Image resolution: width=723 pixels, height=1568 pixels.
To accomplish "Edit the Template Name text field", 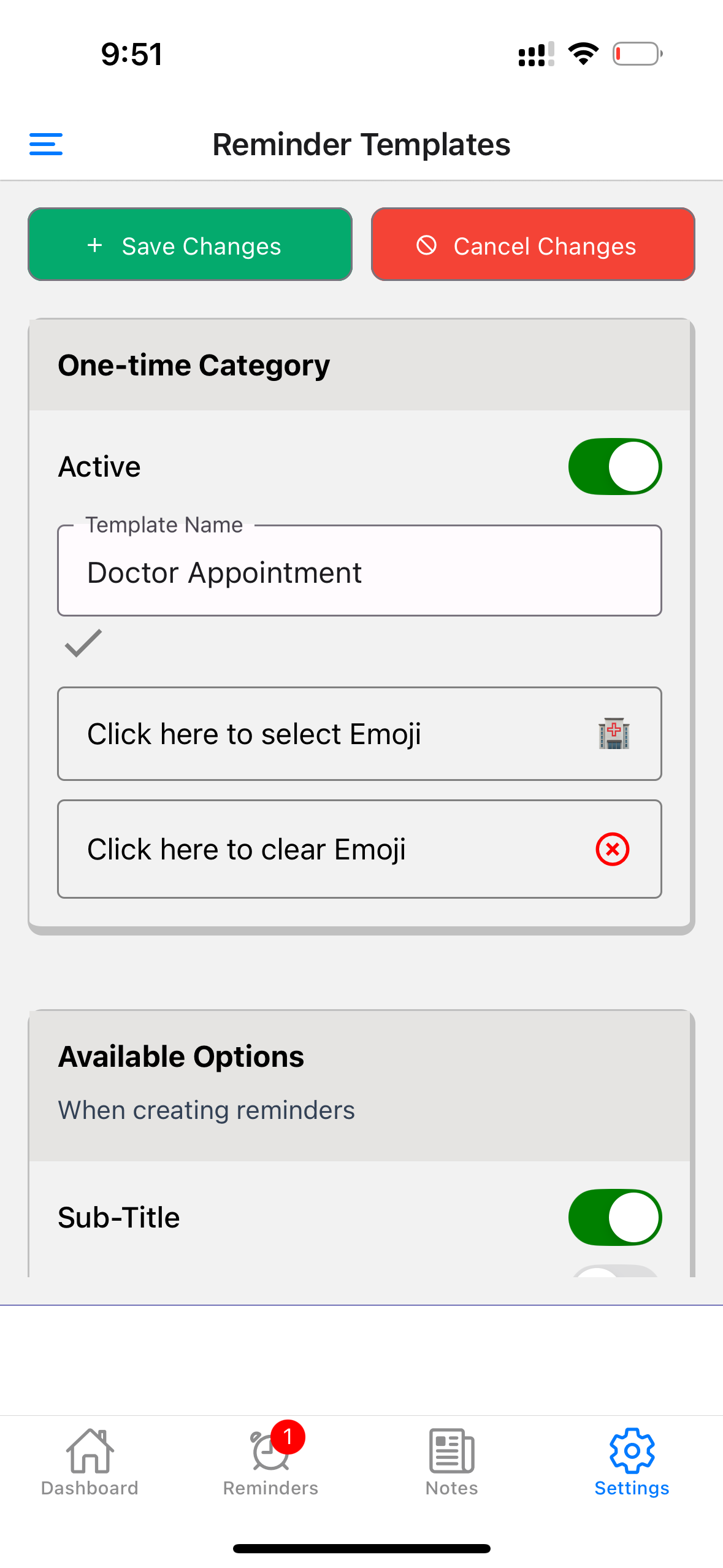I will 359,572.
